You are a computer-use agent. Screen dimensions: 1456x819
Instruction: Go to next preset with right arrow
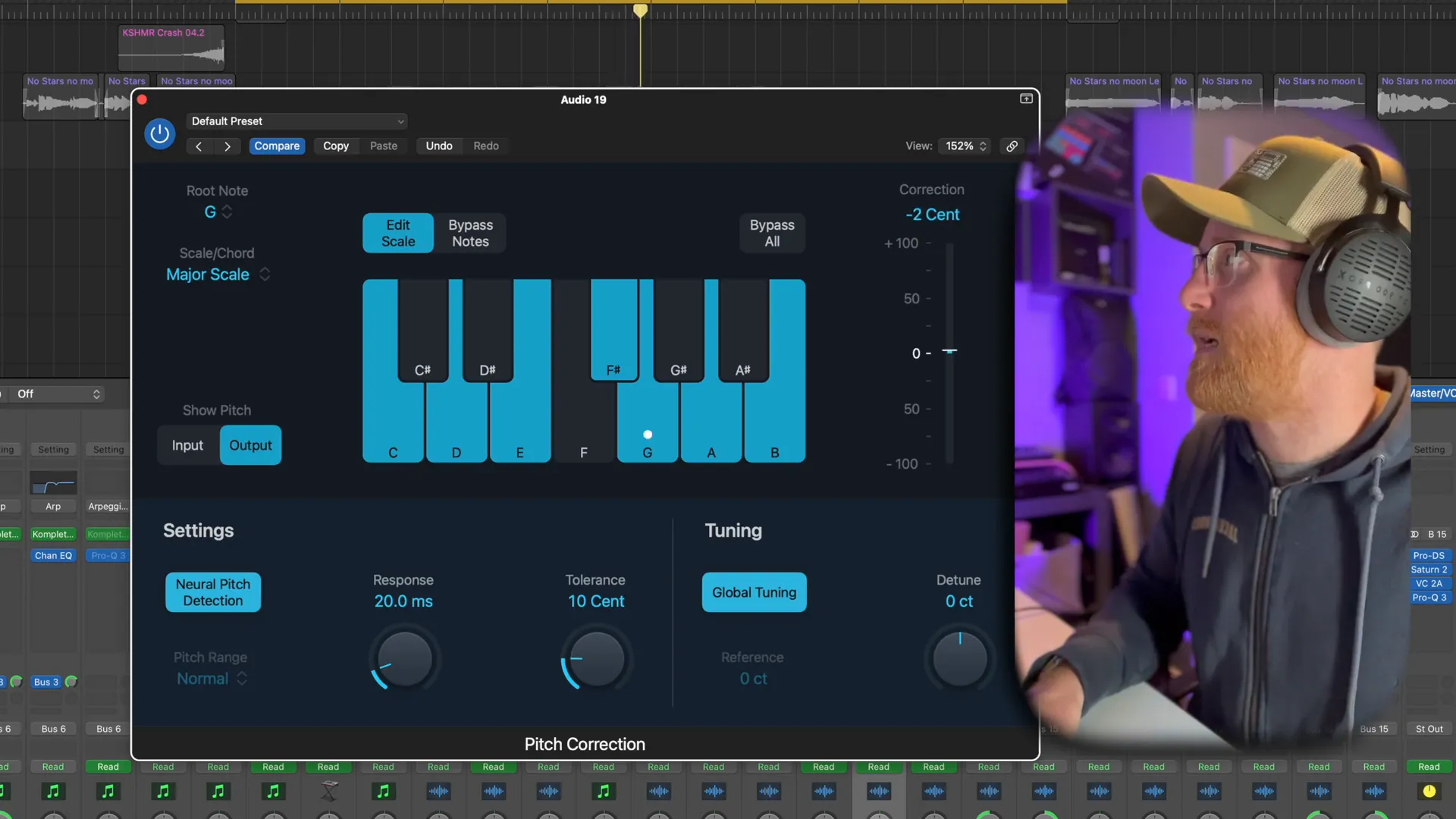click(227, 146)
